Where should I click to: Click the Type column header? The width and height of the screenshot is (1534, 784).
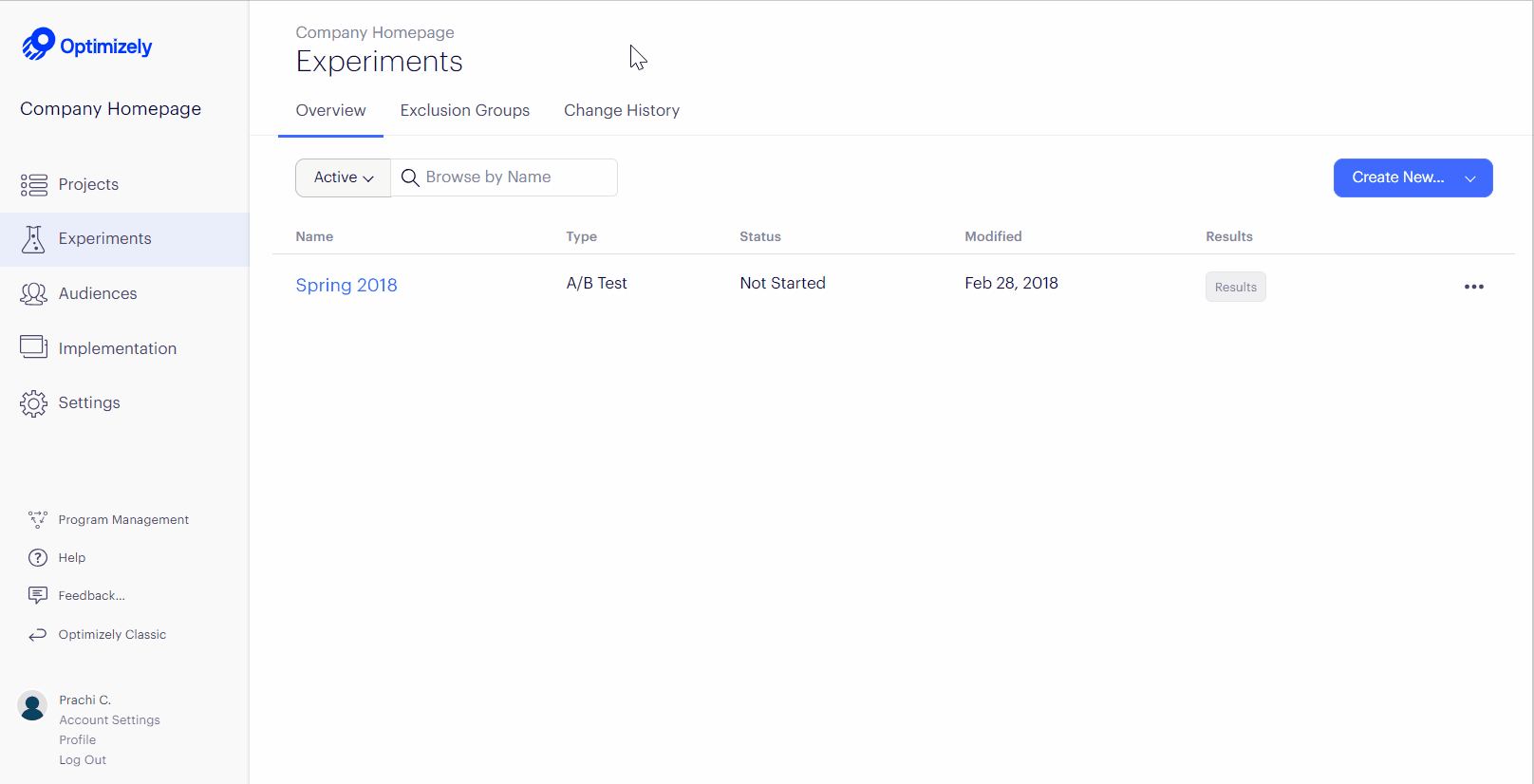tap(581, 237)
